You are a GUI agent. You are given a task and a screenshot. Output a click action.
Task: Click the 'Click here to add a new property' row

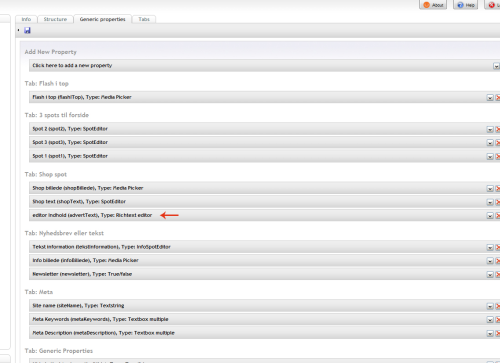(264, 66)
